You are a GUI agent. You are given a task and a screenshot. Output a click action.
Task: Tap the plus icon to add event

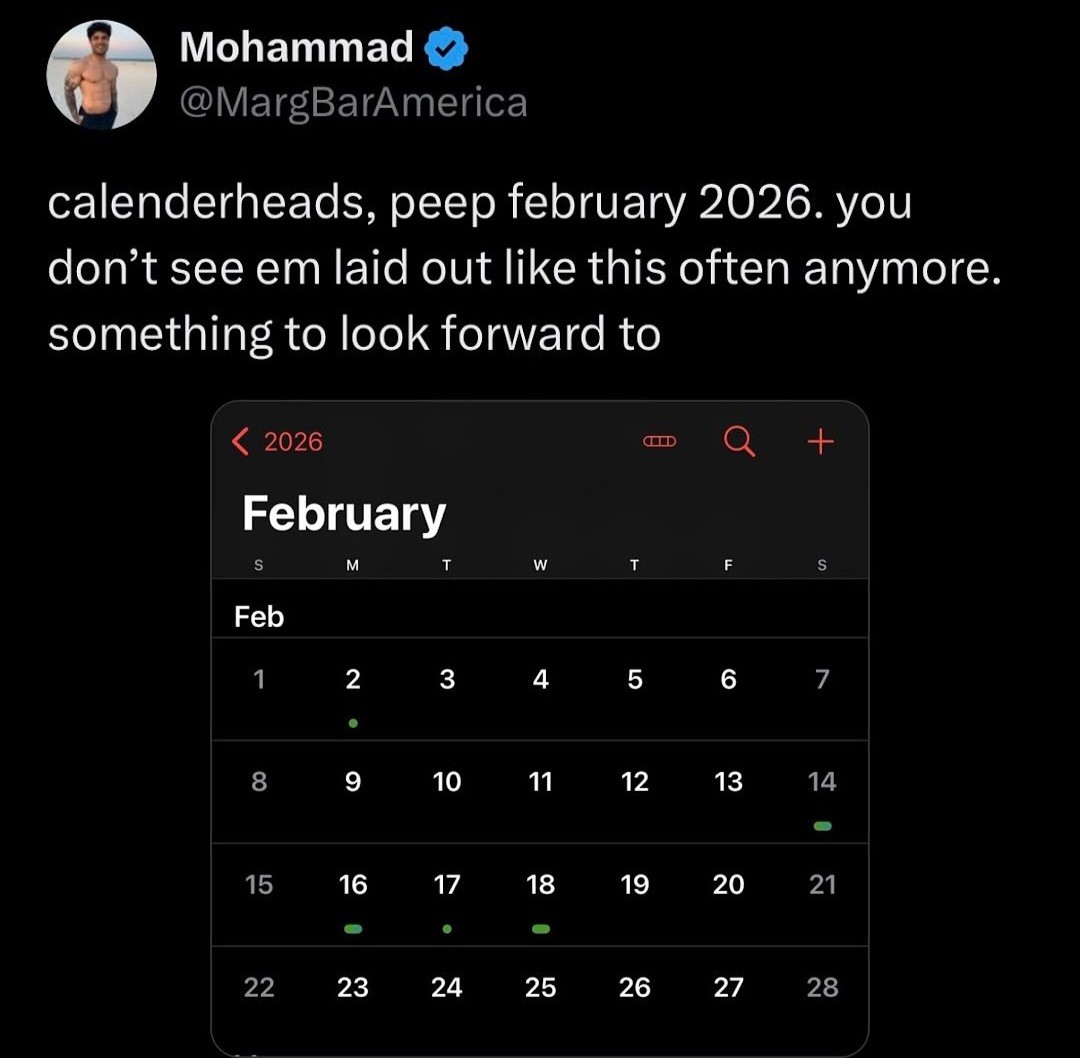(820, 441)
